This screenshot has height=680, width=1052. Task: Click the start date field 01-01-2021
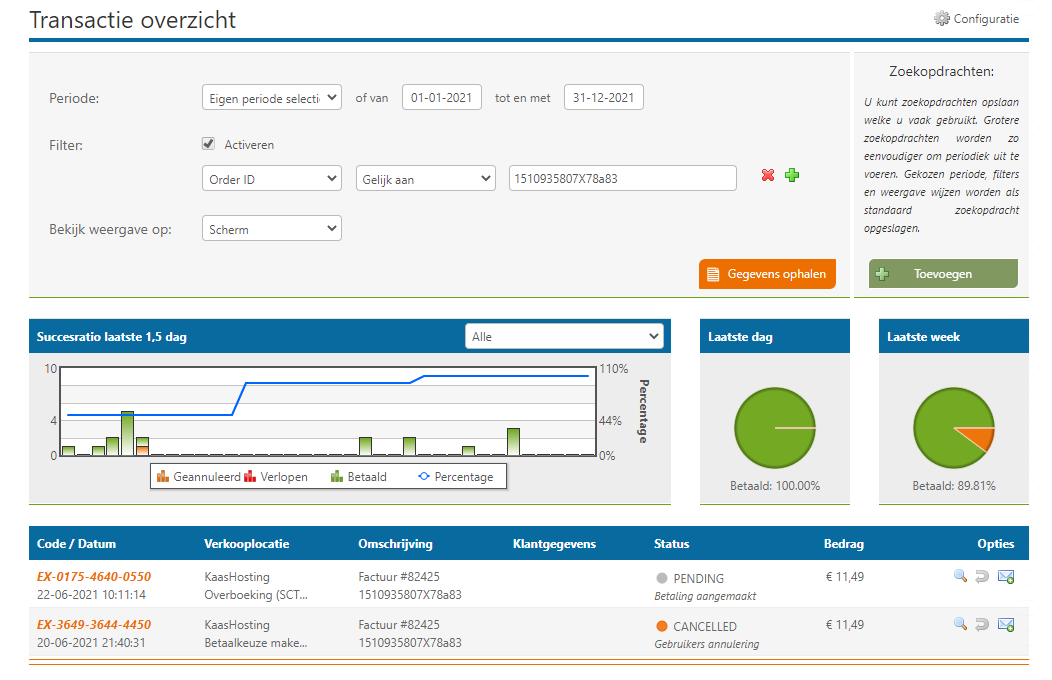tap(442, 98)
